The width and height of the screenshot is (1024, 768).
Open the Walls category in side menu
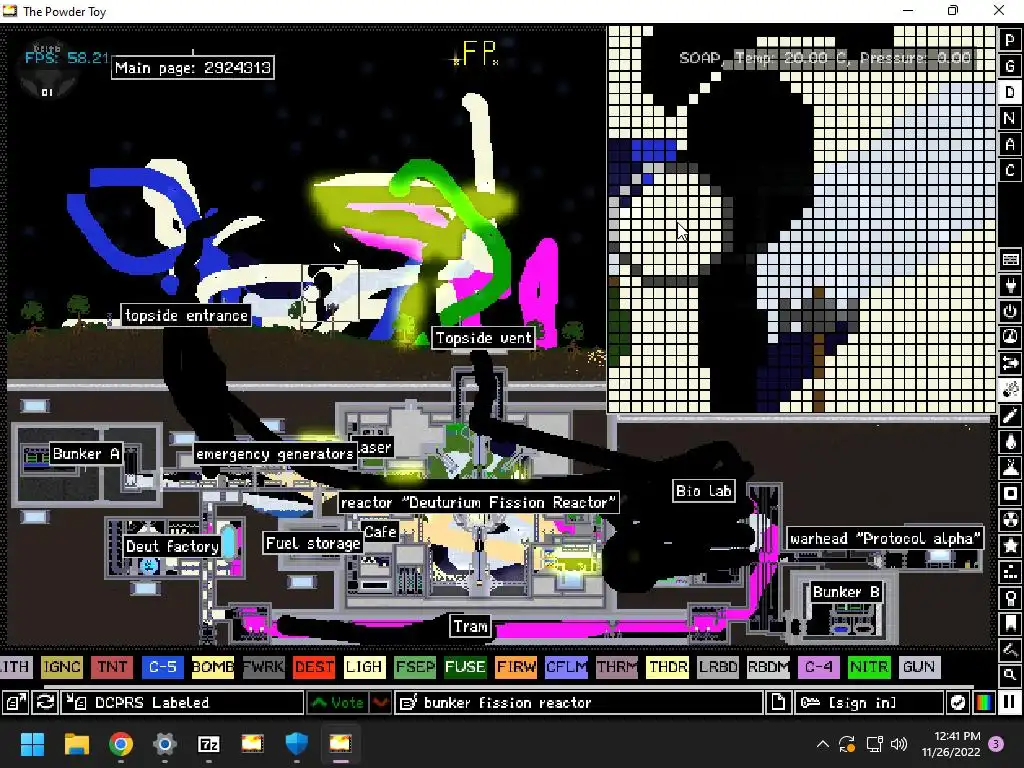click(1010, 259)
